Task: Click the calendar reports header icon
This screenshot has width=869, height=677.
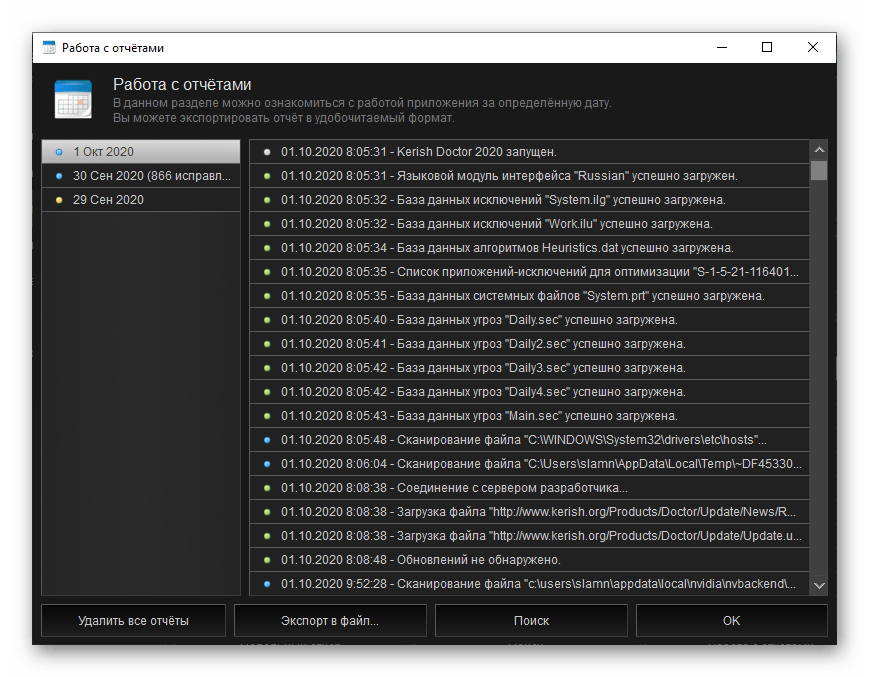Action: [73, 99]
